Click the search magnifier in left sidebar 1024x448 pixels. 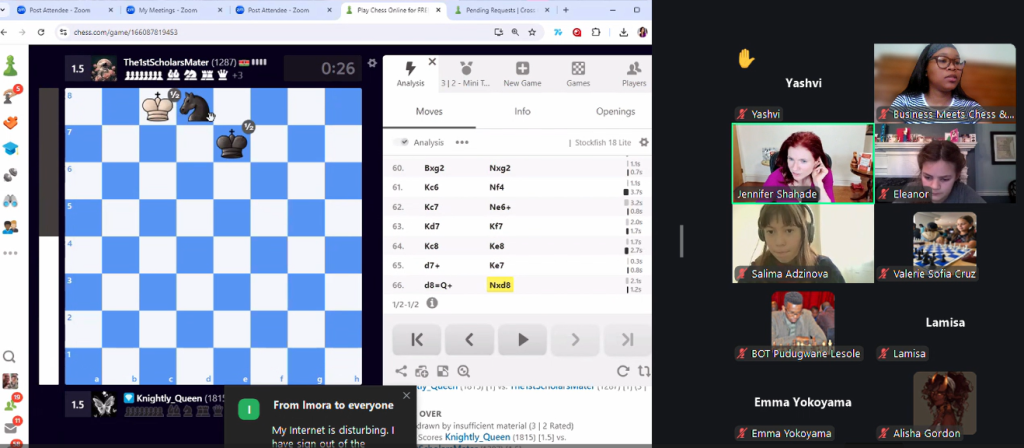pos(11,356)
